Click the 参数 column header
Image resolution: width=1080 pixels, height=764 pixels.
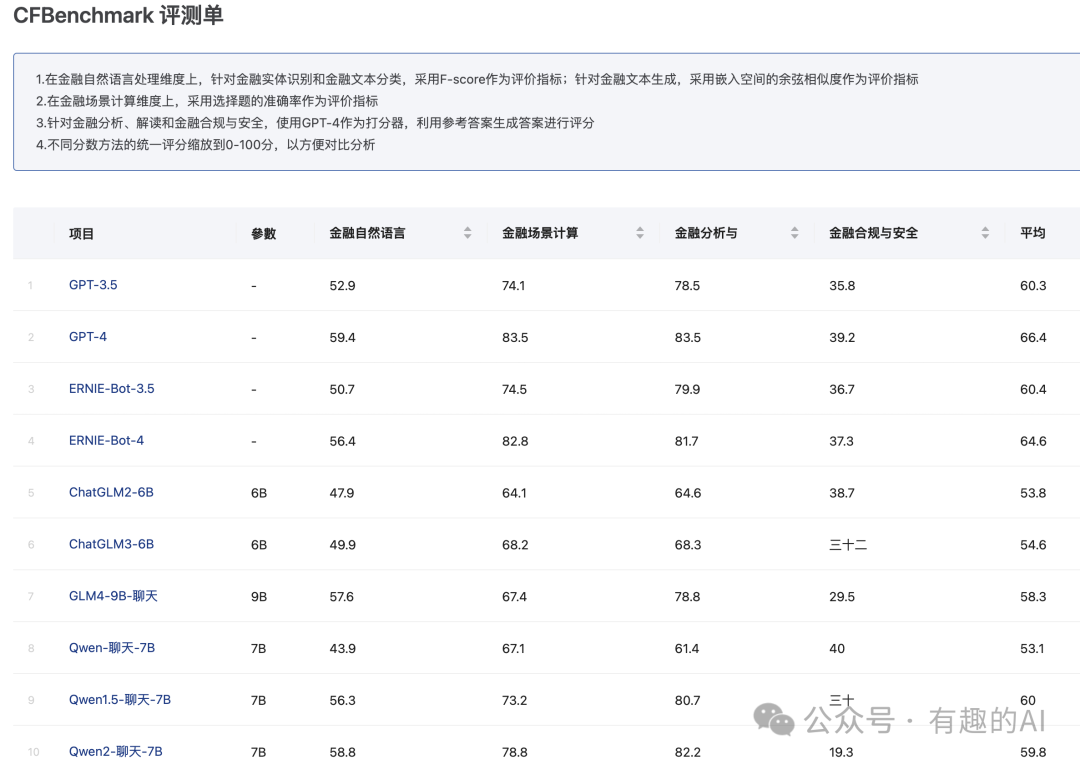(264, 234)
